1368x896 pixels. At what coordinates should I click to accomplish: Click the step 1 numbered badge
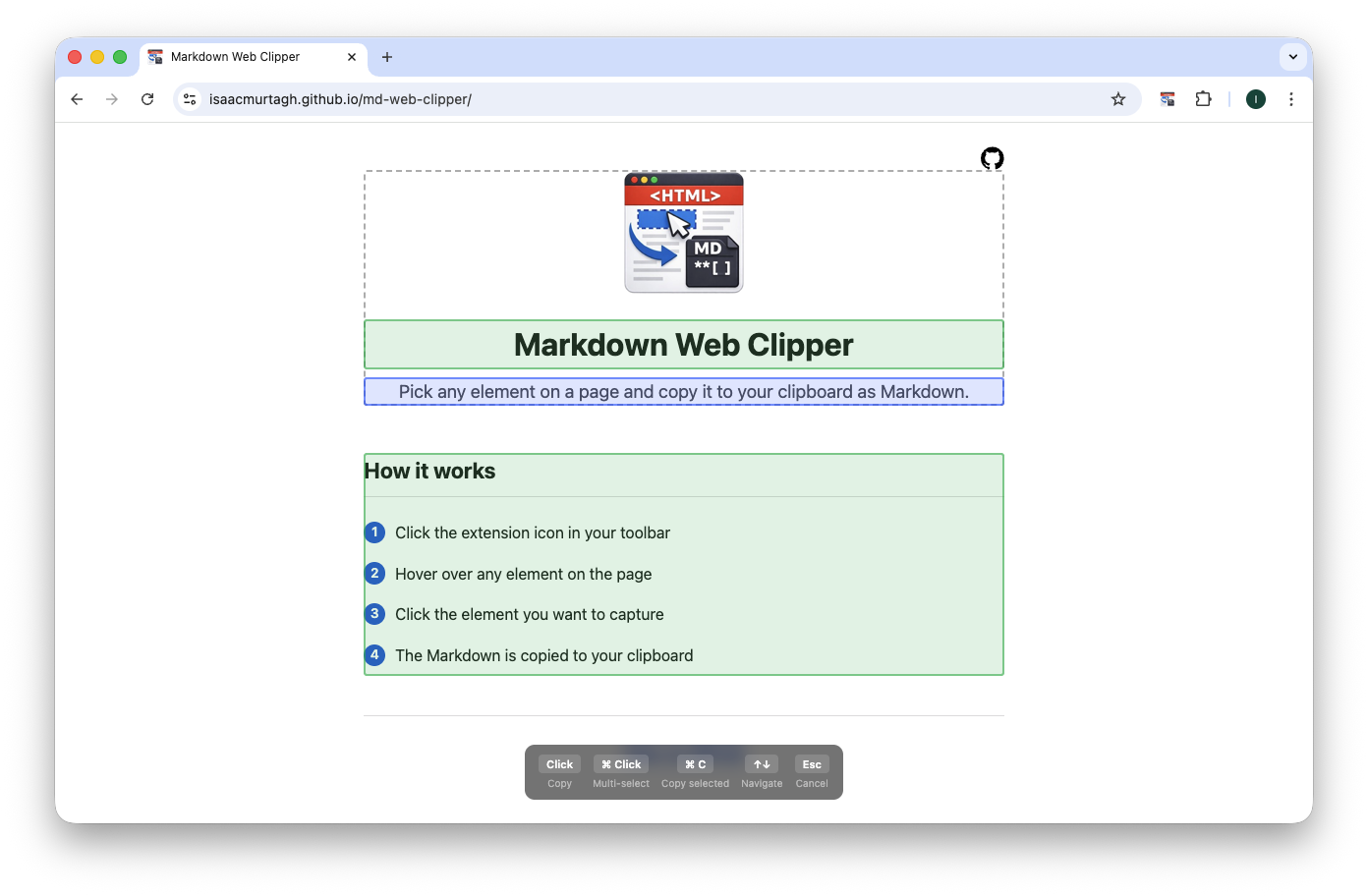(x=374, y=532)
